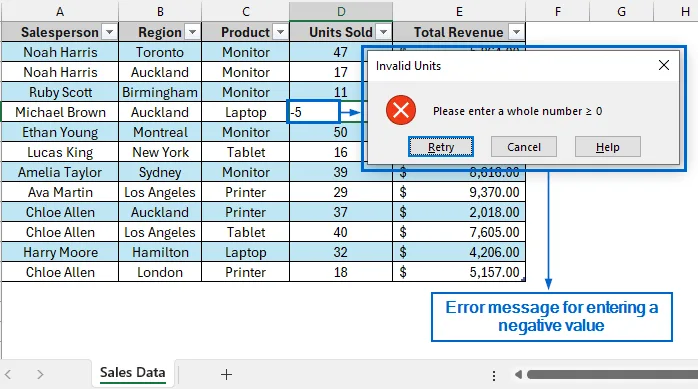
Task: Click the 'Lucas King' cell
Action: coord(60,152)
